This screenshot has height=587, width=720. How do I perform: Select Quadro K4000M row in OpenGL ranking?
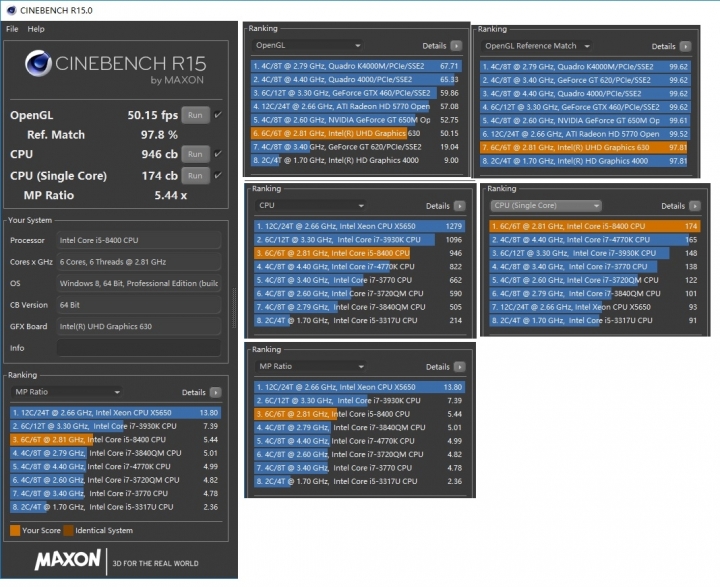356,66
